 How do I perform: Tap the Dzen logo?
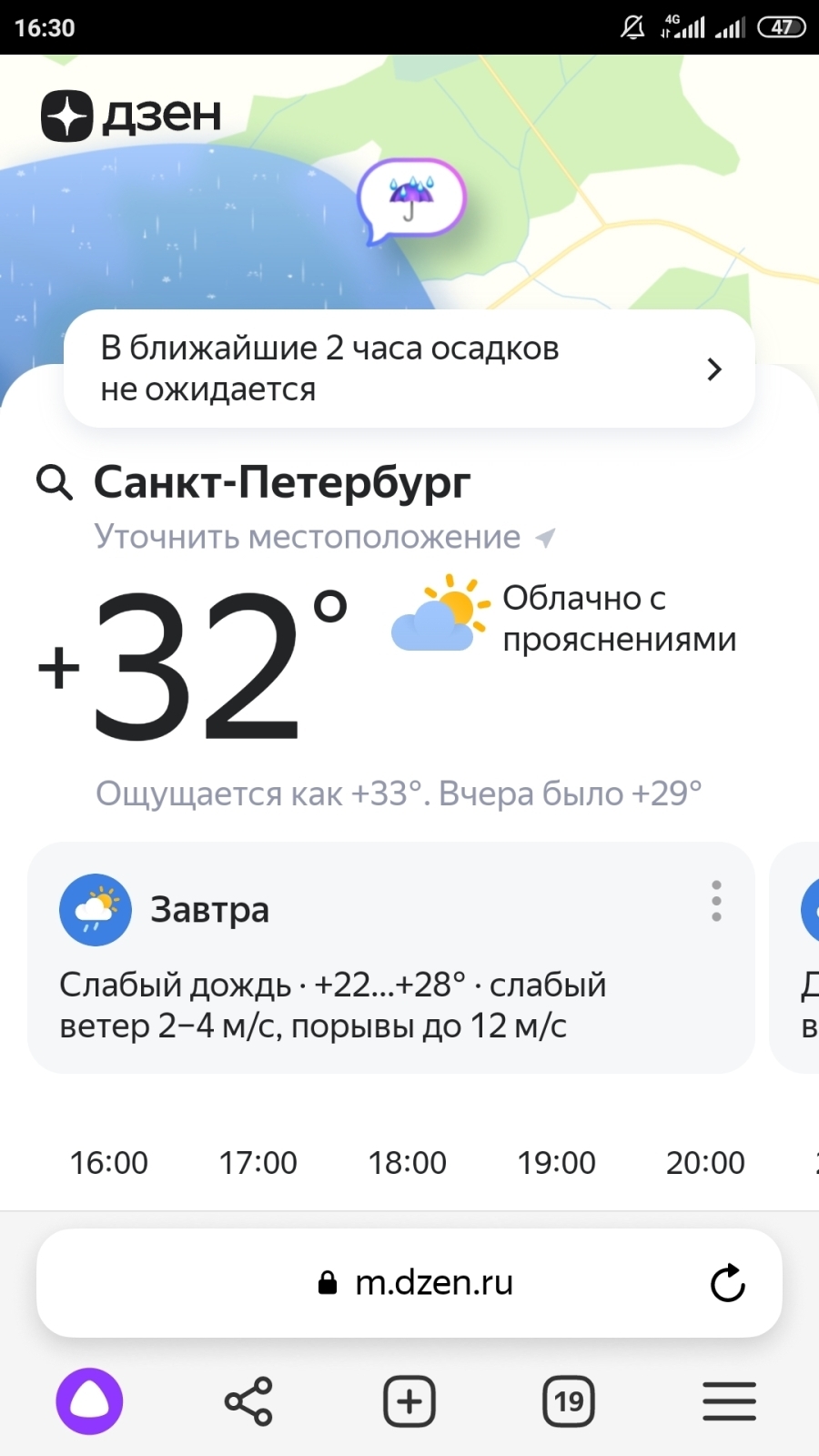pos(131,116)
